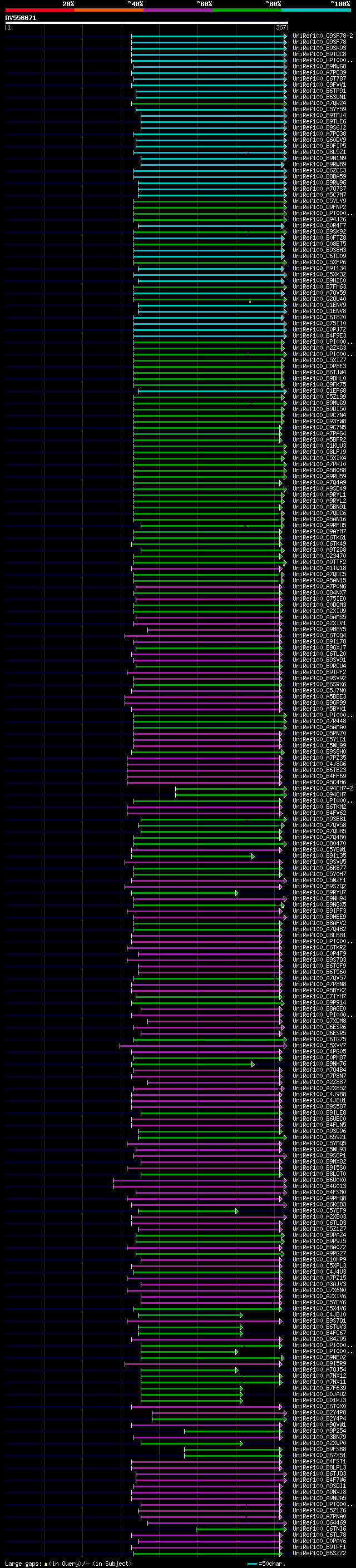Click label UniRef100_B9RYU7
356x1568 pixels.
tap(319, 892)
